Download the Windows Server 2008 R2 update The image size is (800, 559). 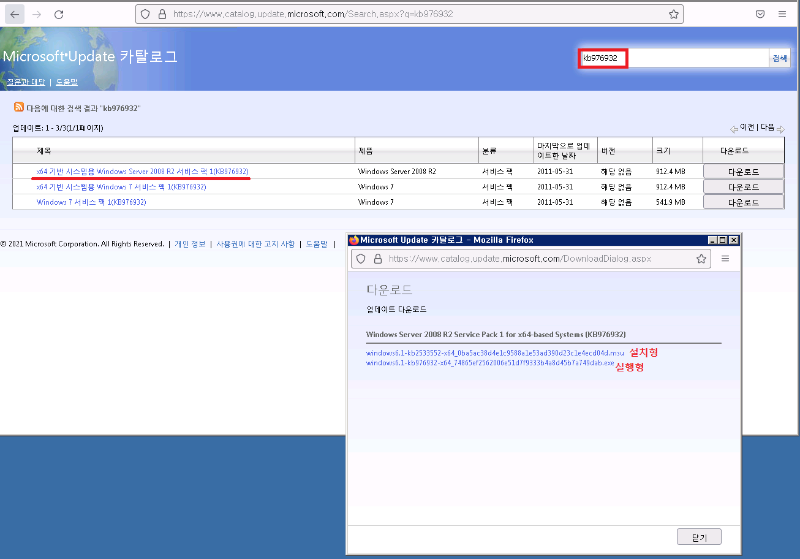743,171
